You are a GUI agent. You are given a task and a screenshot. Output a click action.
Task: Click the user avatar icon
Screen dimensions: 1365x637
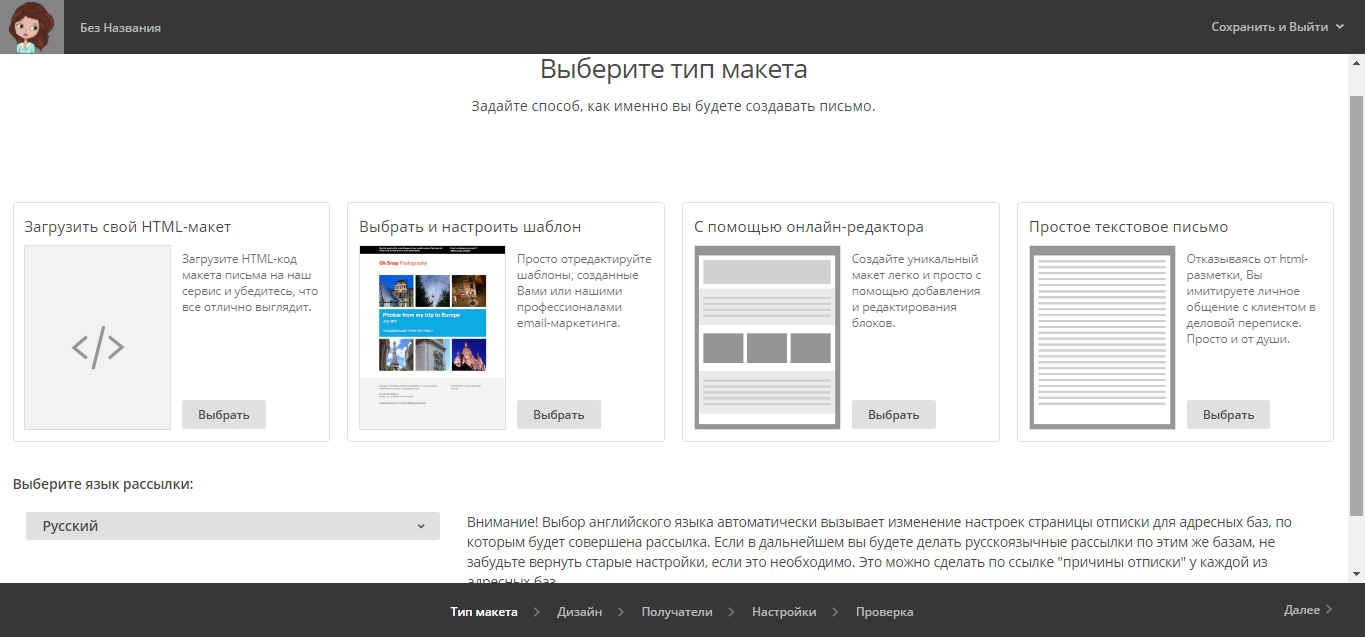(x=31, y=27)
